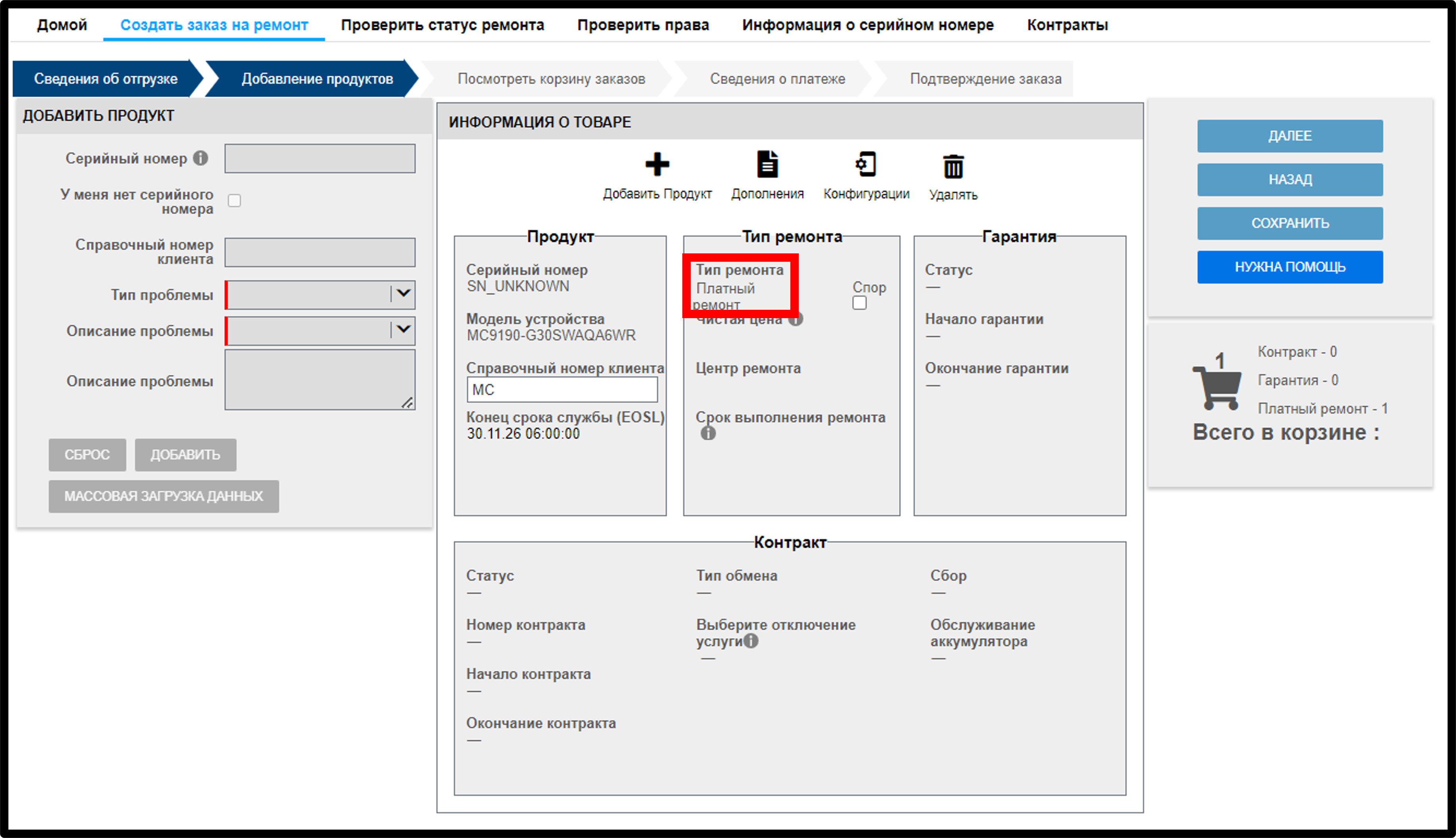Screen dimensions: 1456x838
Task: Click the Описание проблемы text area
Action: pyautogui.click(x=320, y=380)
